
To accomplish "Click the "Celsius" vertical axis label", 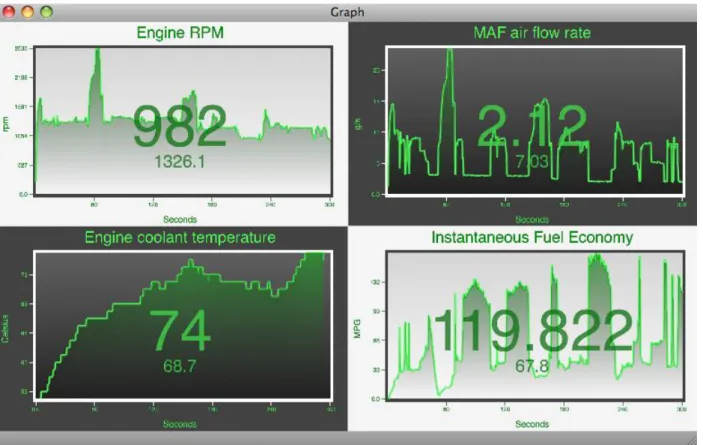I will click(x=5, y=328).
